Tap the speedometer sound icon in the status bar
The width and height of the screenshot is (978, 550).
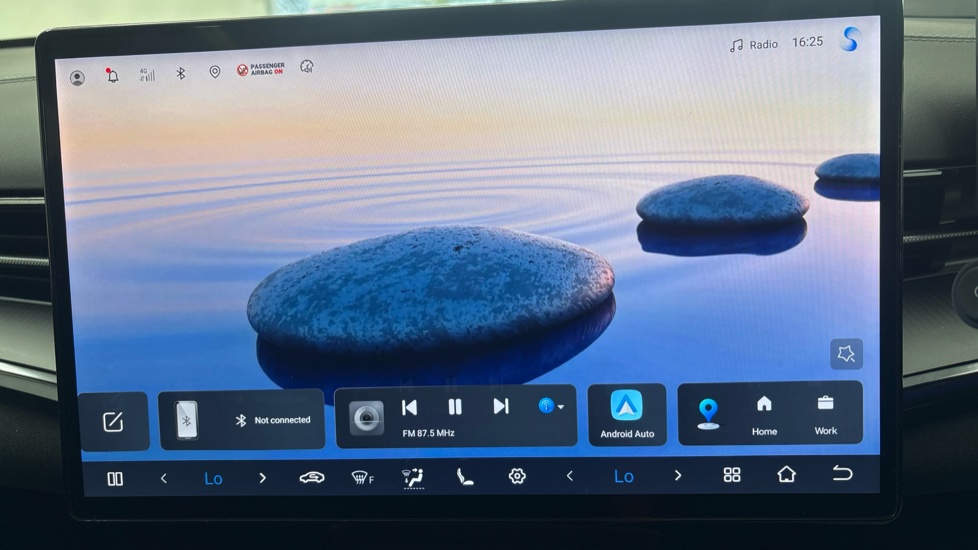[306, 67]
